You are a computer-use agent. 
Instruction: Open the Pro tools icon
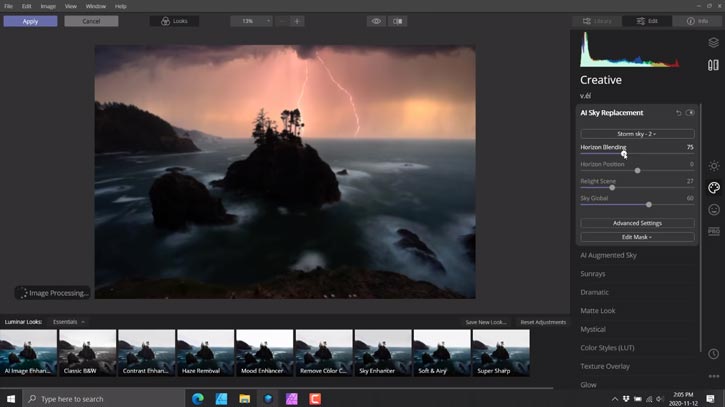pos(713,231)
